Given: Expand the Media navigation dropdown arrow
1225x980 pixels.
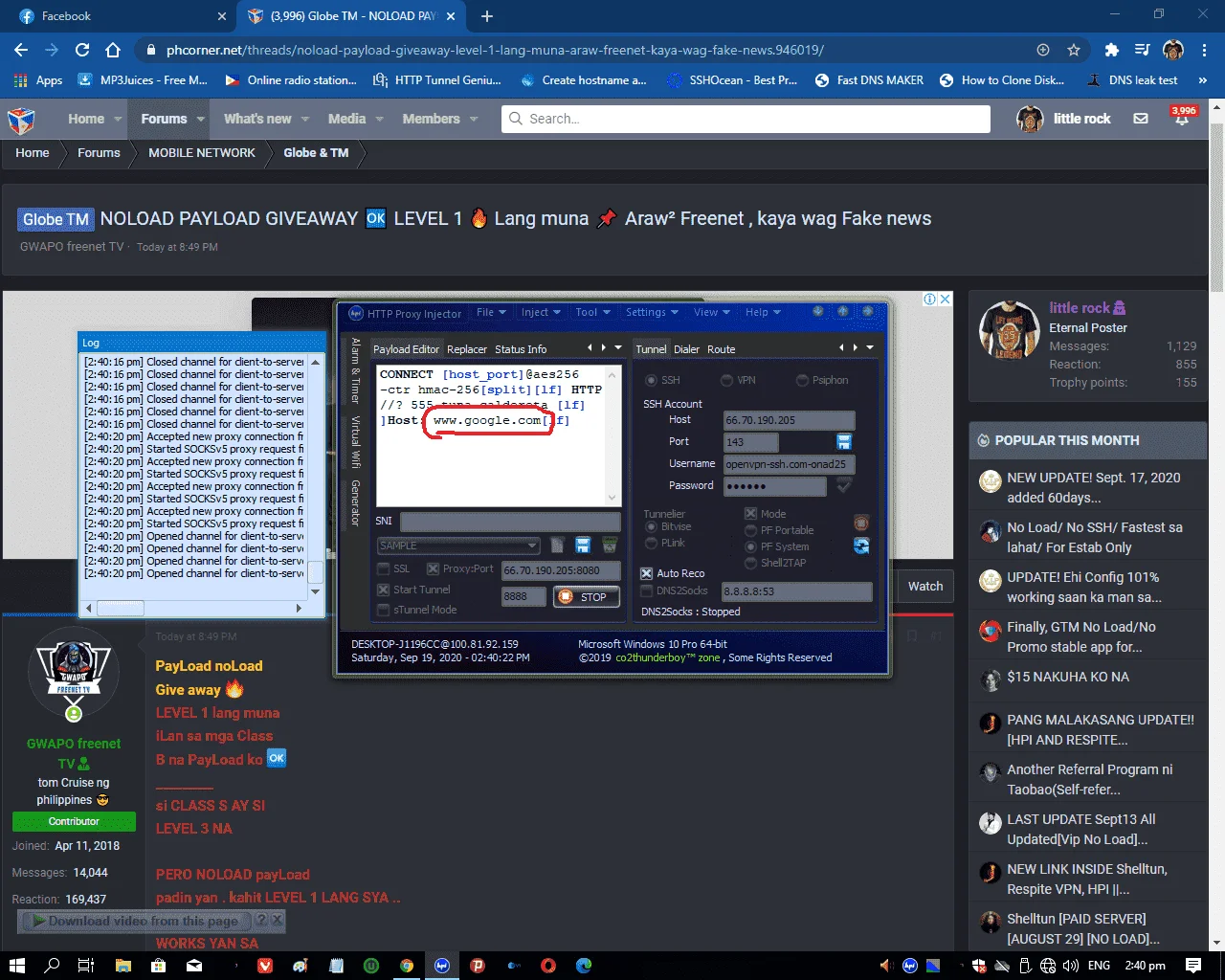Looking at the screenshot, I should click(x=380, y=119).
